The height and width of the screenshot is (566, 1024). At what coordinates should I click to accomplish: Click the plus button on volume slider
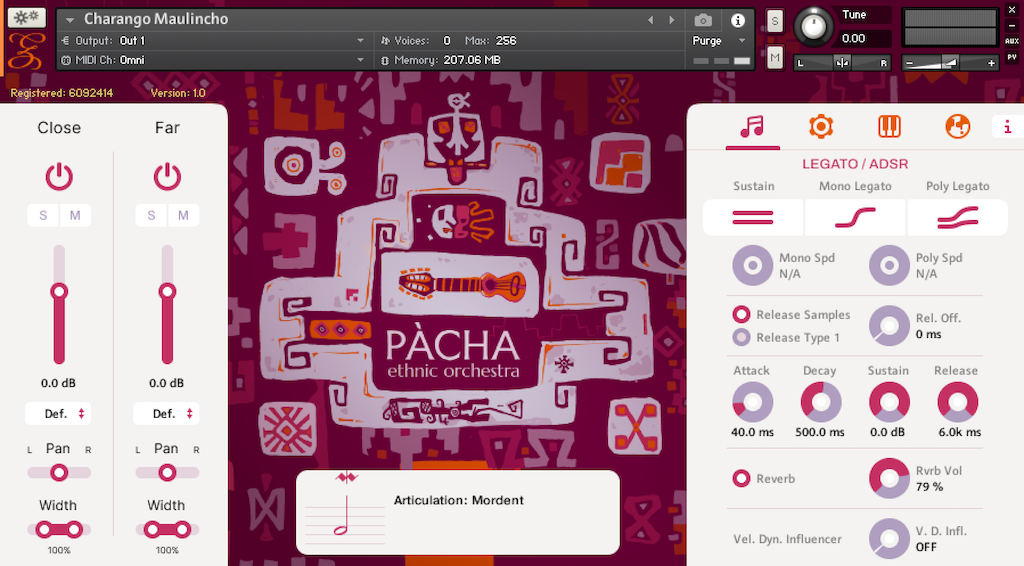(x=991, y=63)
